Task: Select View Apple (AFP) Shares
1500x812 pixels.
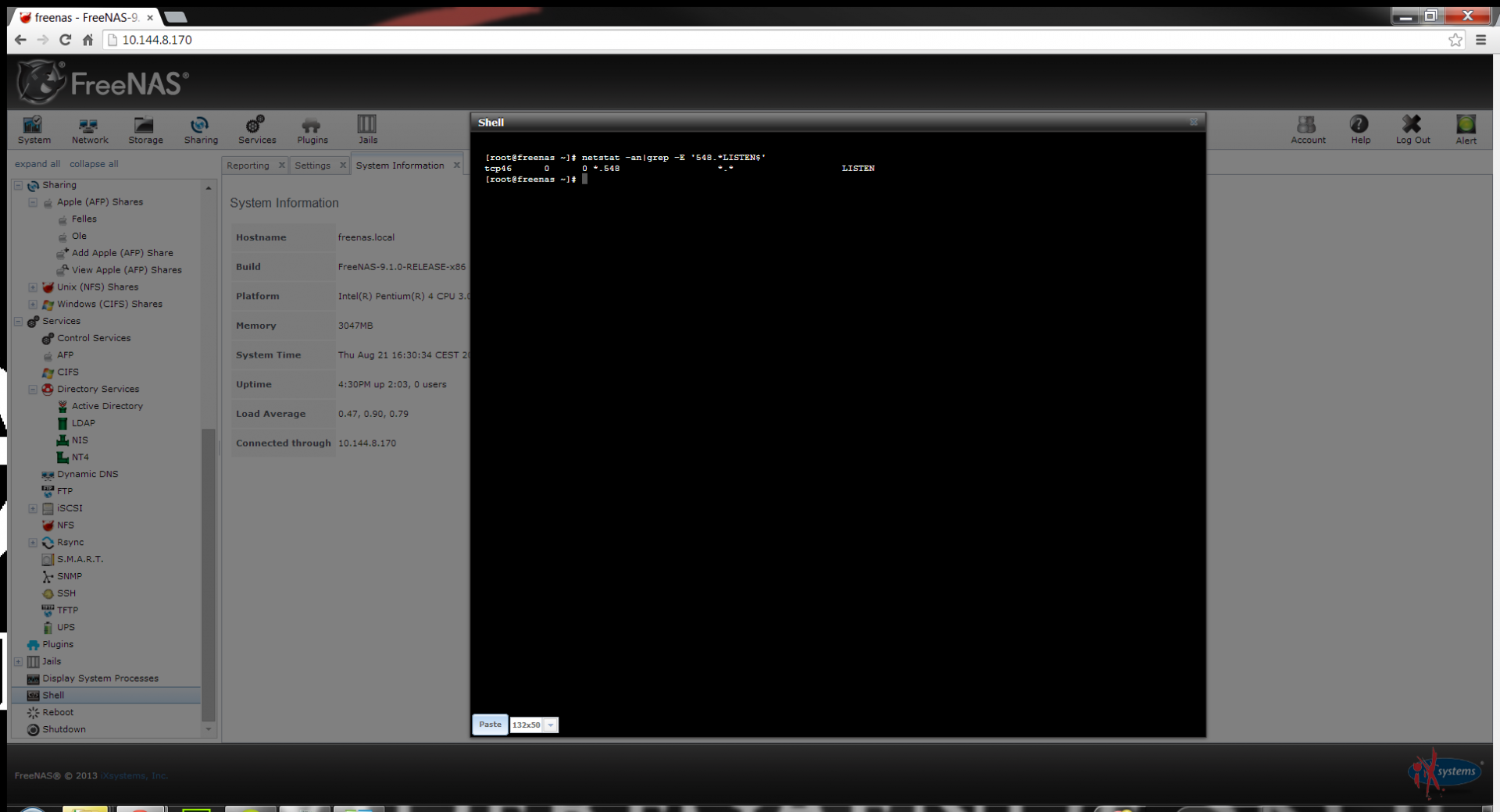Action: [x=127, y=270]
